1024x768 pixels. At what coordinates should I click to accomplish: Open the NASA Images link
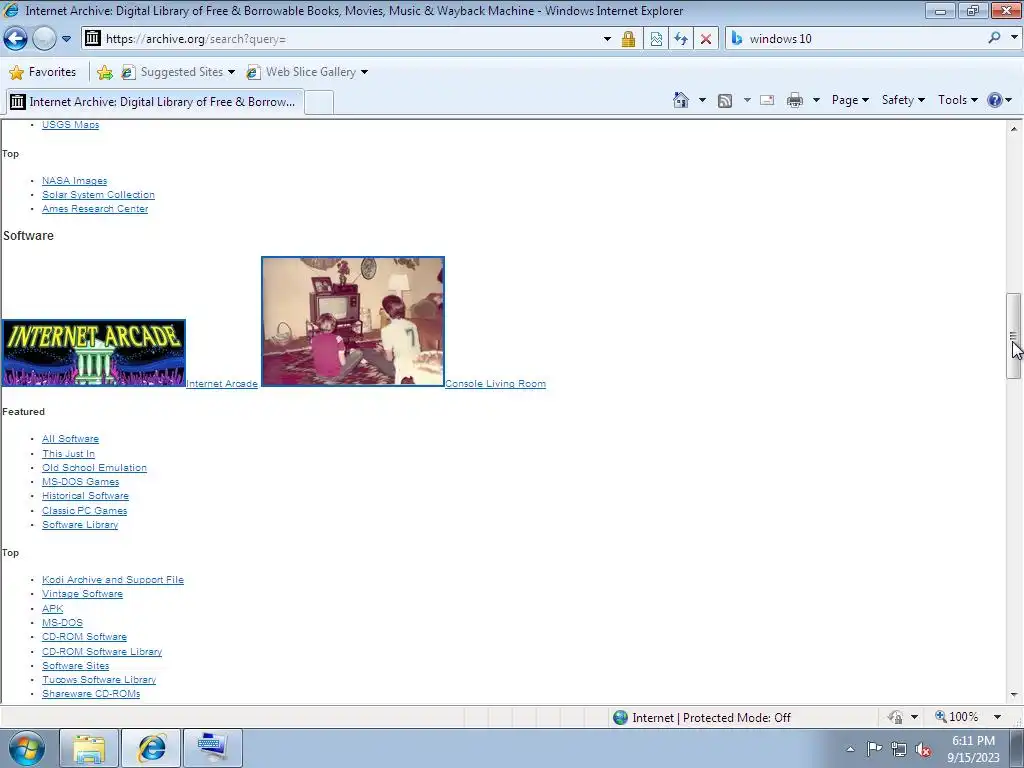[x=74, y=180]
